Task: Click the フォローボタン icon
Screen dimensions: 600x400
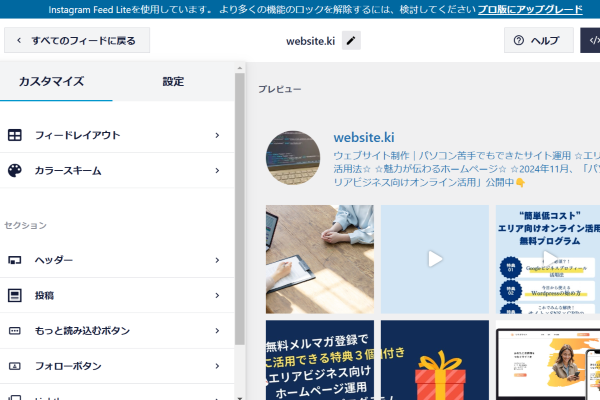Action: 15,366
